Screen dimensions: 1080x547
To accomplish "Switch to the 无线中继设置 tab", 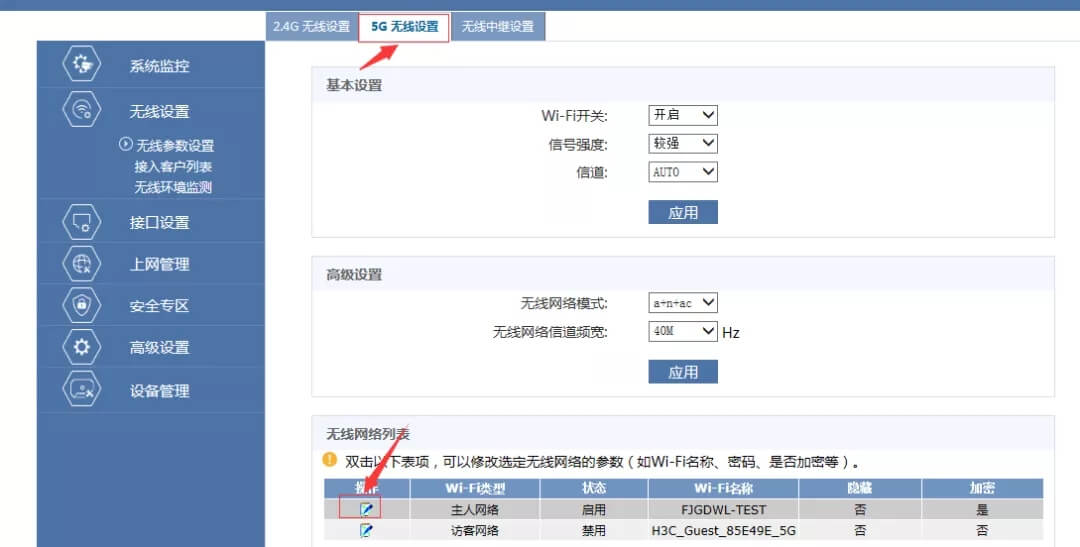I will 498,27.
